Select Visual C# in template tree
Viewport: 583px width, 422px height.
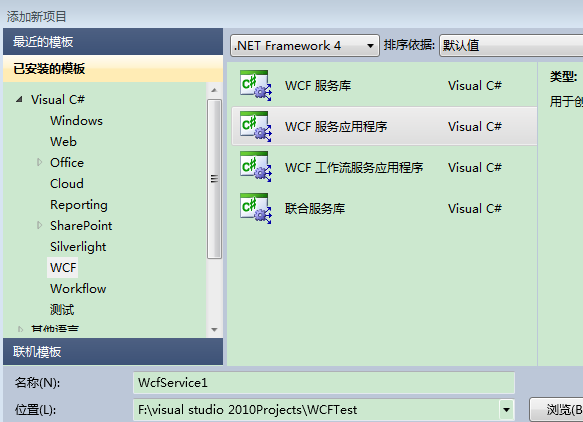(58, 100)
